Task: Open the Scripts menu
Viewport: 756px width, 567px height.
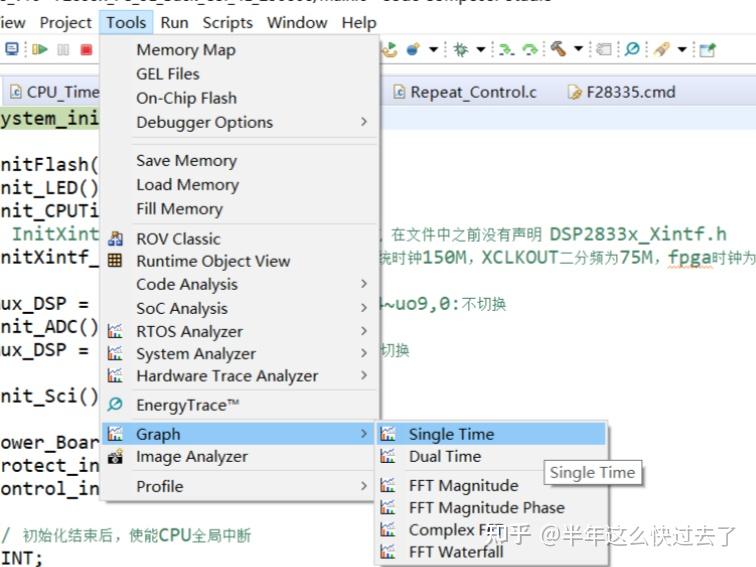Action: [228, 23]
